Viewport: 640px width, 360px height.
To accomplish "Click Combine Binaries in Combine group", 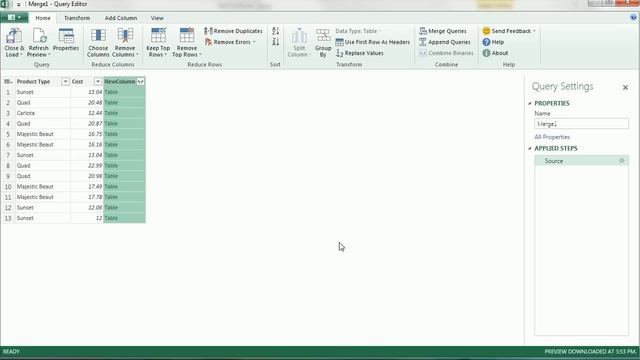I will pyautogui.click(x=446, y=53).
